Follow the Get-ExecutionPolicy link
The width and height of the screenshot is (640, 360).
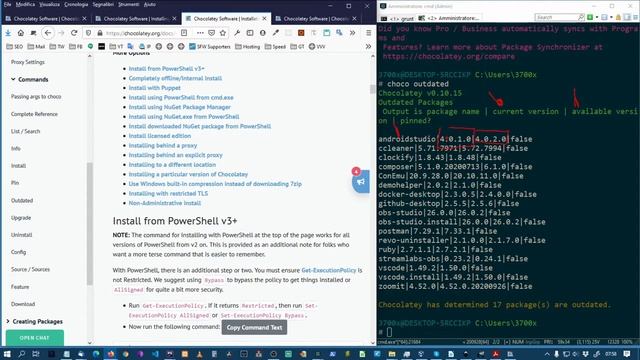(329, 270)
